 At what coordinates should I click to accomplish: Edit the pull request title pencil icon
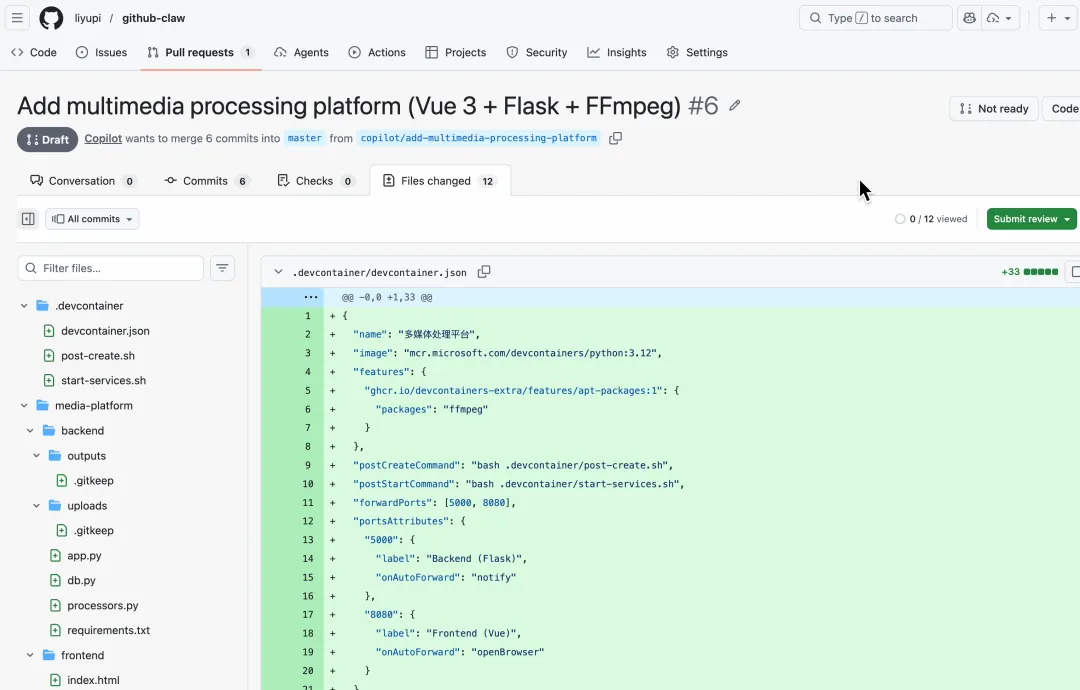[735, 106]
